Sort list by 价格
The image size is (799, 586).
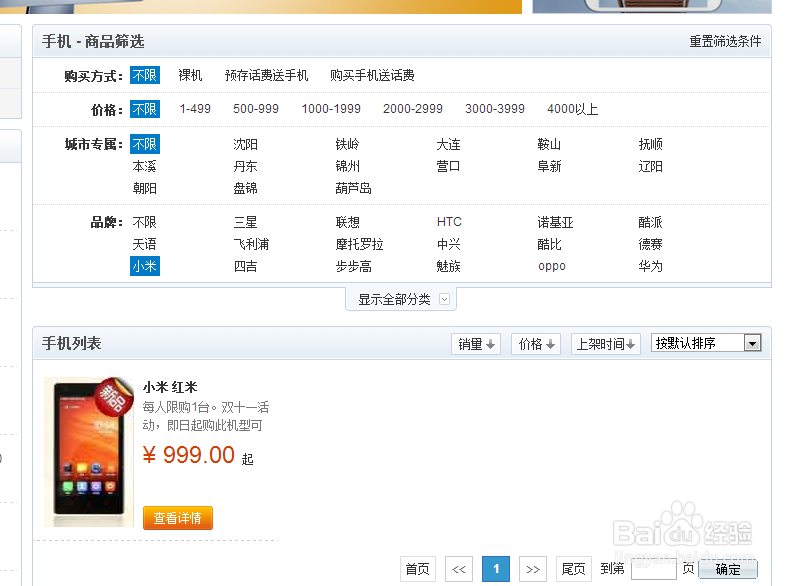pos(536,344)
